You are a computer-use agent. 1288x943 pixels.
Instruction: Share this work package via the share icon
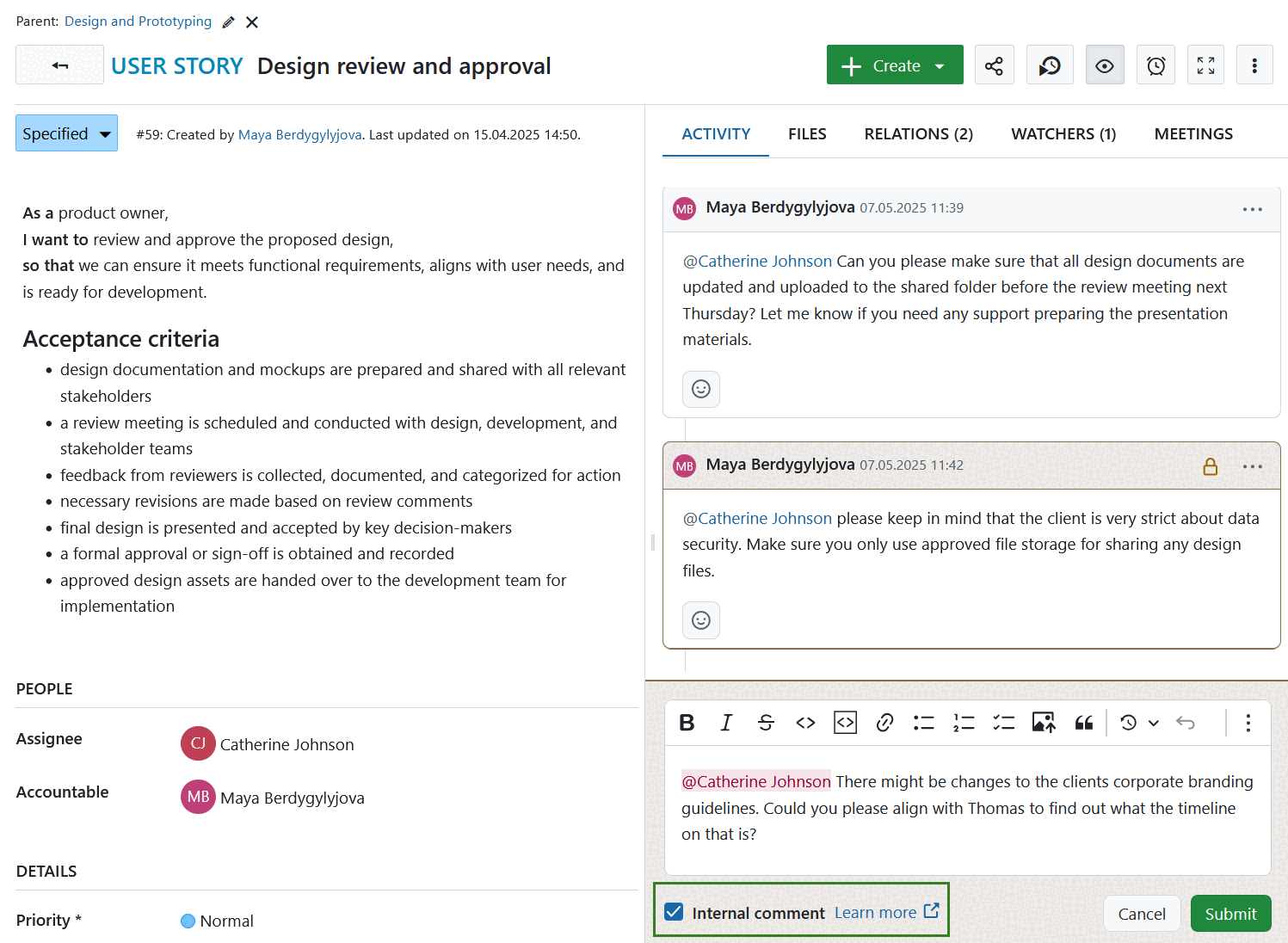click(x=994, y=65)
